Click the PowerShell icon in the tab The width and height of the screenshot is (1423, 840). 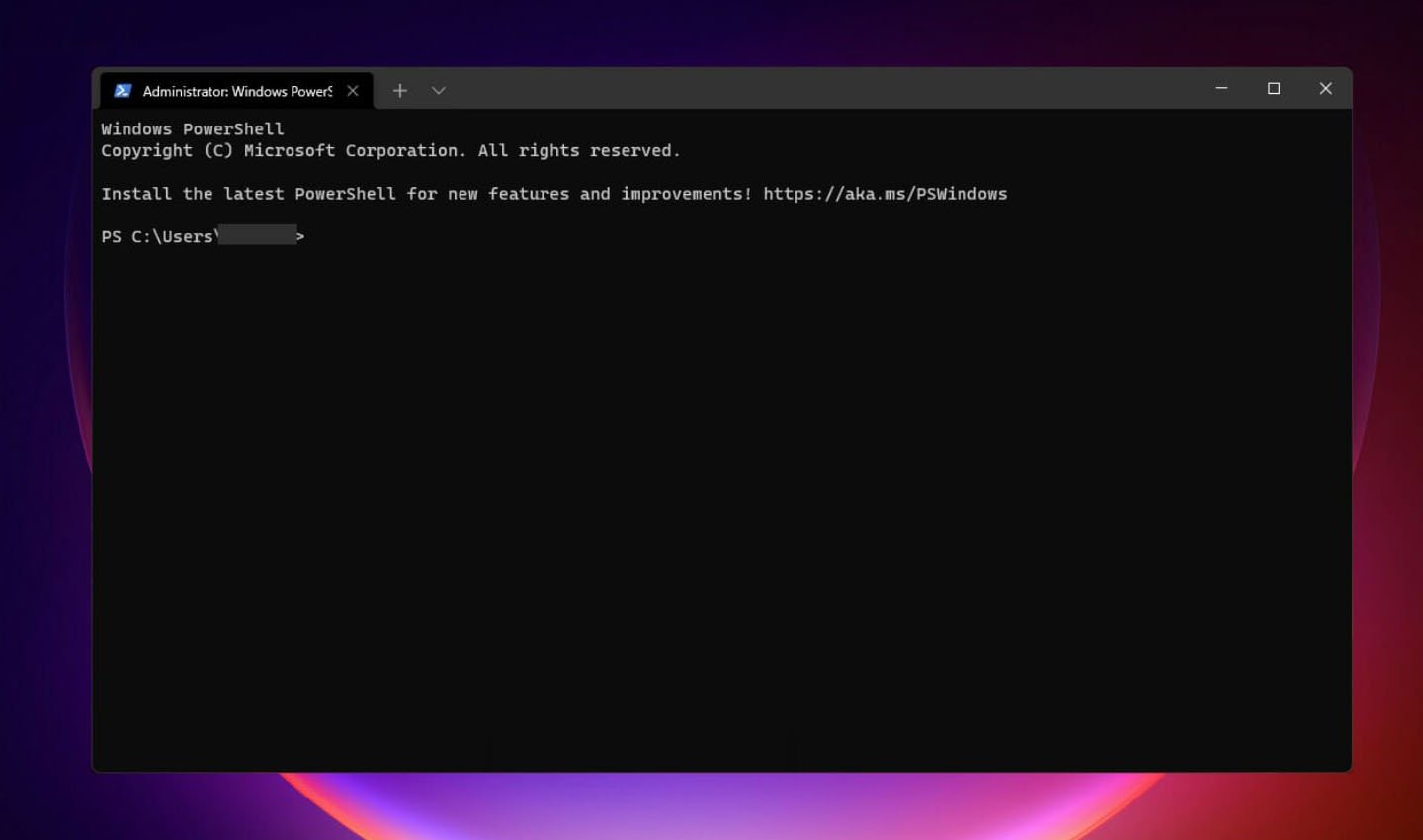pos(123,91)
